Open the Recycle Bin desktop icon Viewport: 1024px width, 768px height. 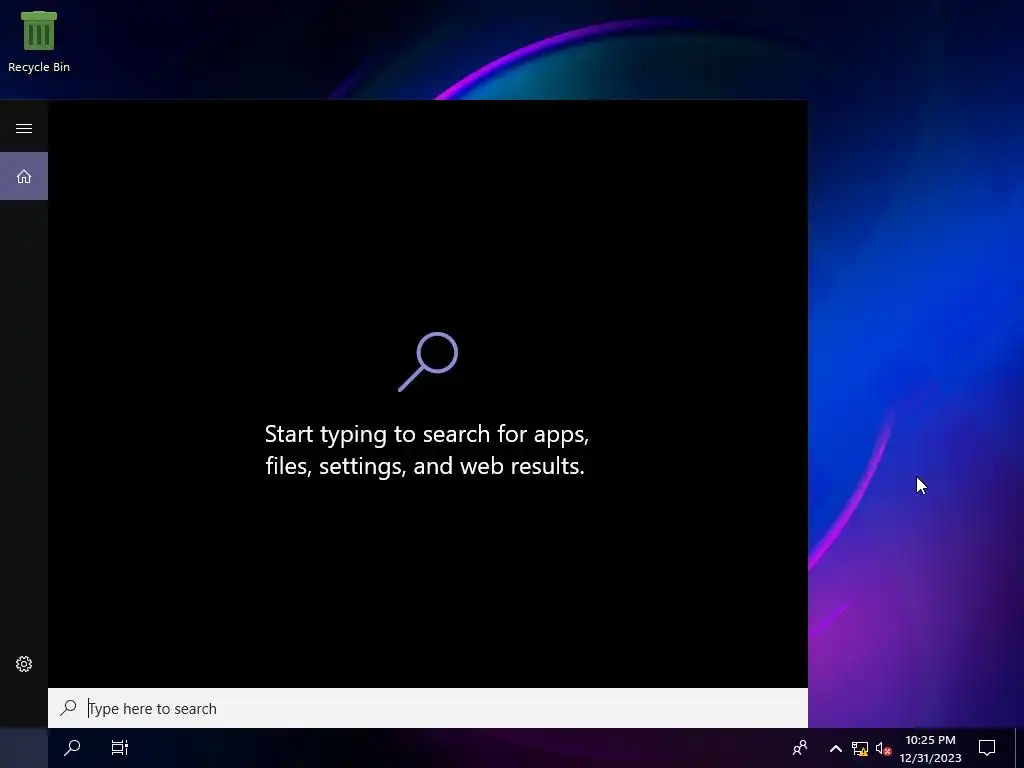[39, 42]
